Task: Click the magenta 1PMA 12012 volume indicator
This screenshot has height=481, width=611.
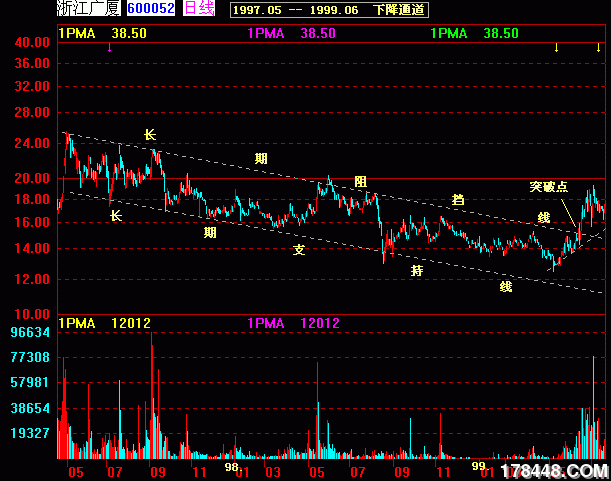Action: click(x=293, y=323)
